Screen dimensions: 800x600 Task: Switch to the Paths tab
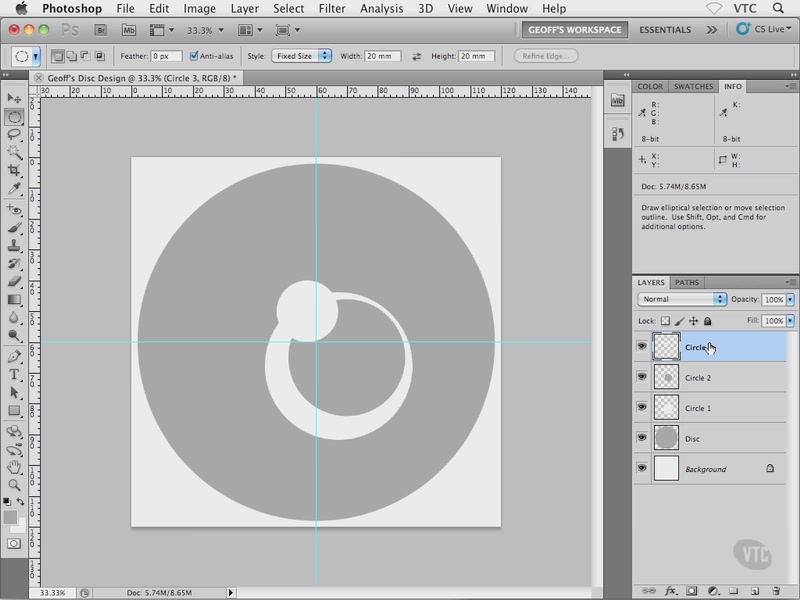click(x=687, y=282)
